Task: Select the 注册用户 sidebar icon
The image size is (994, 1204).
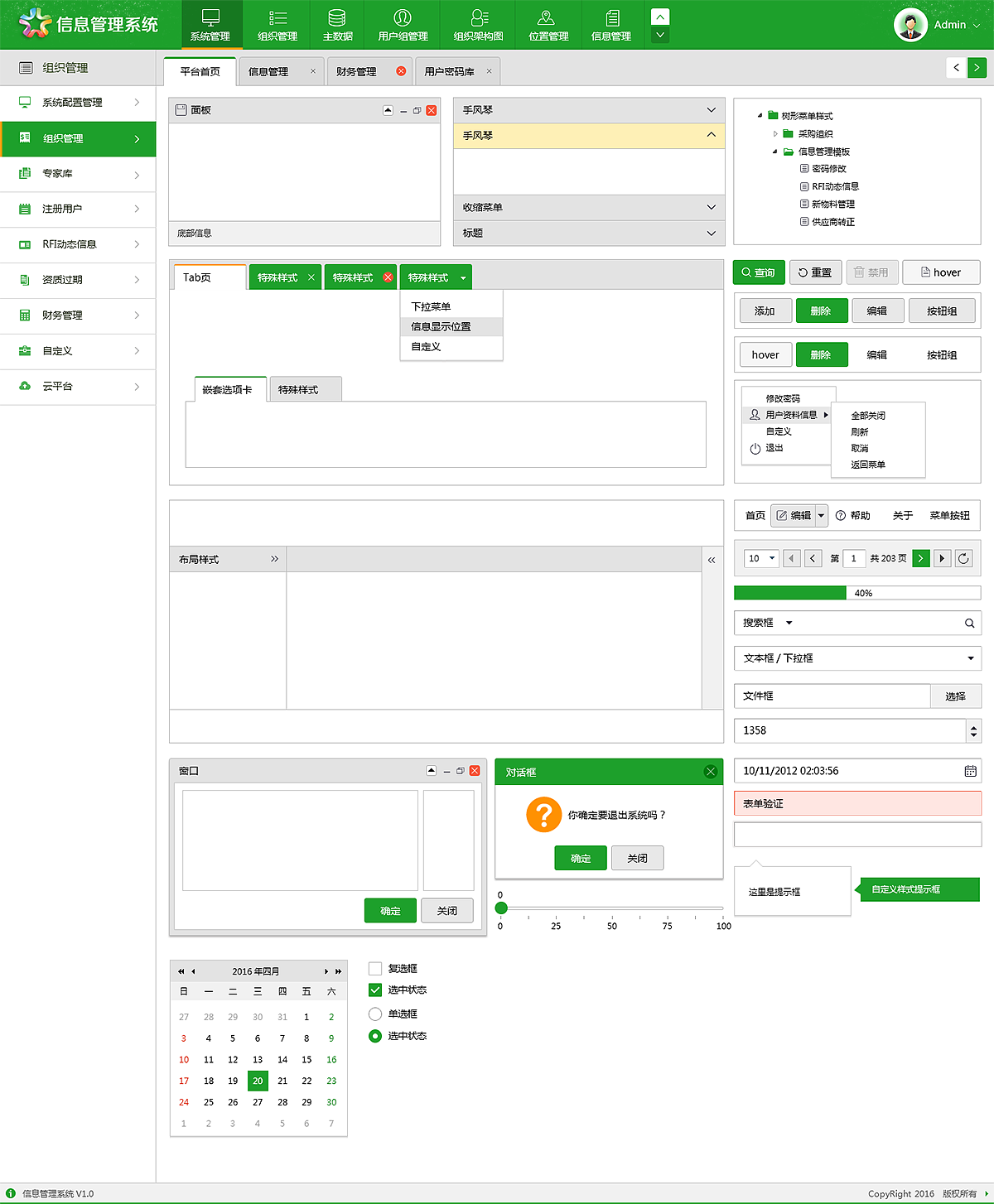Action: coord(24,209)
